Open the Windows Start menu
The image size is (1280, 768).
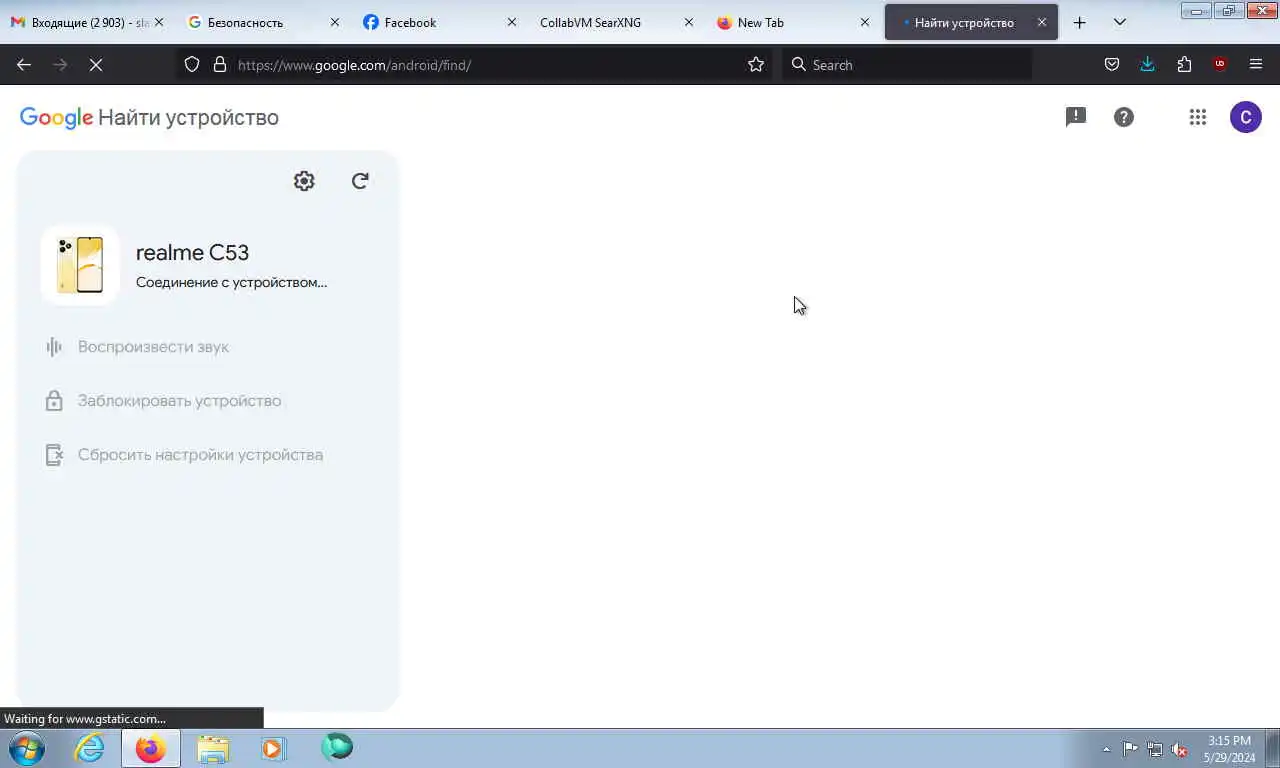26,748
